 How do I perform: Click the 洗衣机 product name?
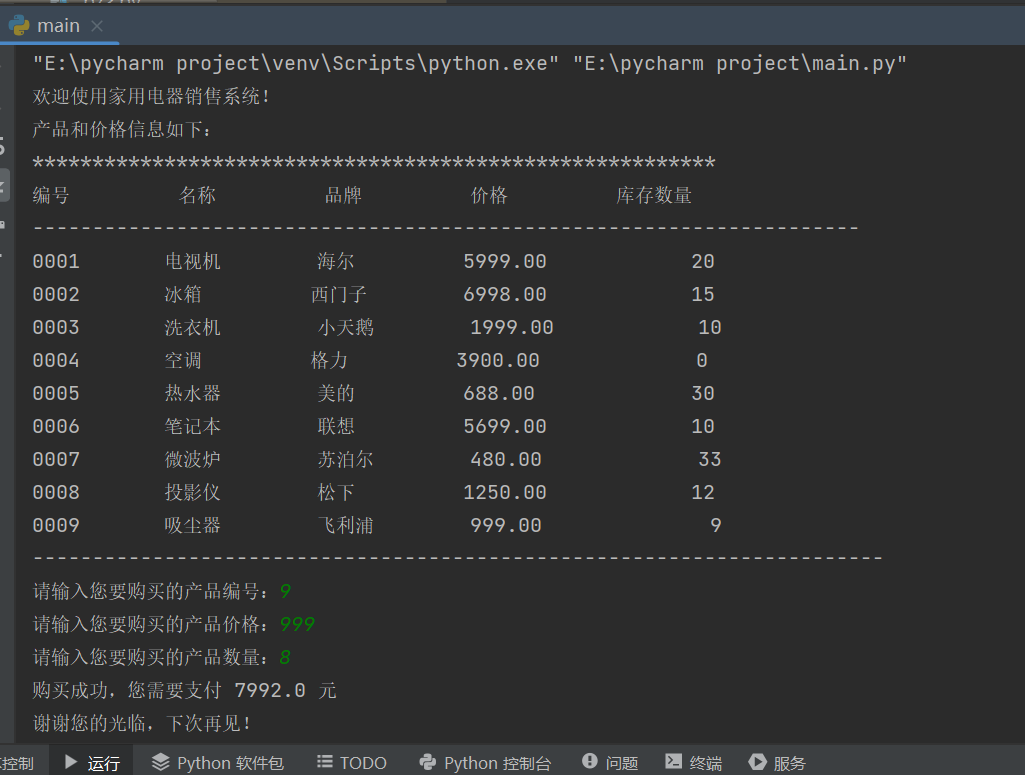pyautogui.click(x=192, y=327)
